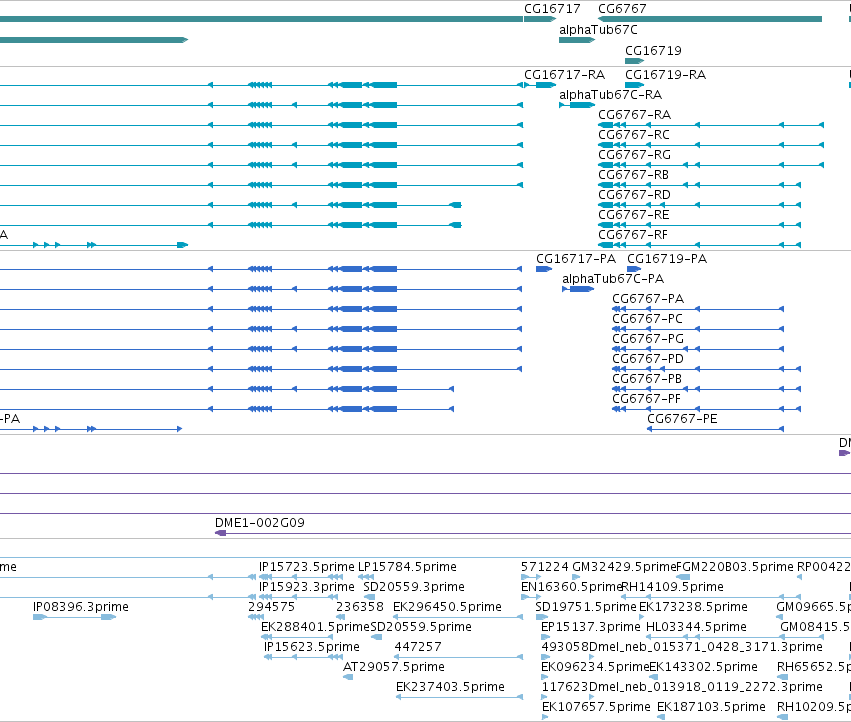Select feature 447257

pyautogui.click(x=417, y=647)
